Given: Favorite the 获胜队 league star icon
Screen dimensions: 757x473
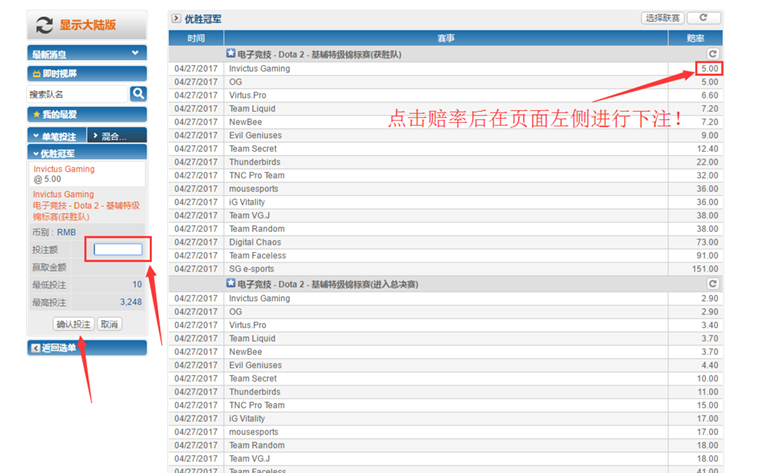Looking at the screenshot, I should tap(231, 54).
